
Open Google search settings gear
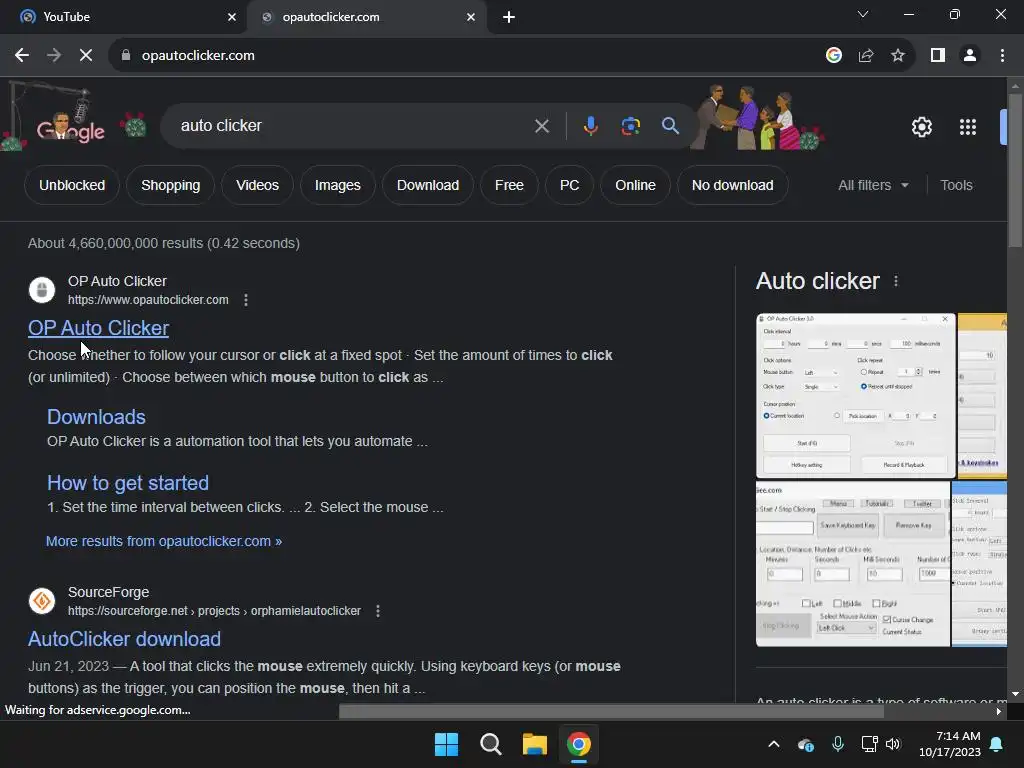921,127
